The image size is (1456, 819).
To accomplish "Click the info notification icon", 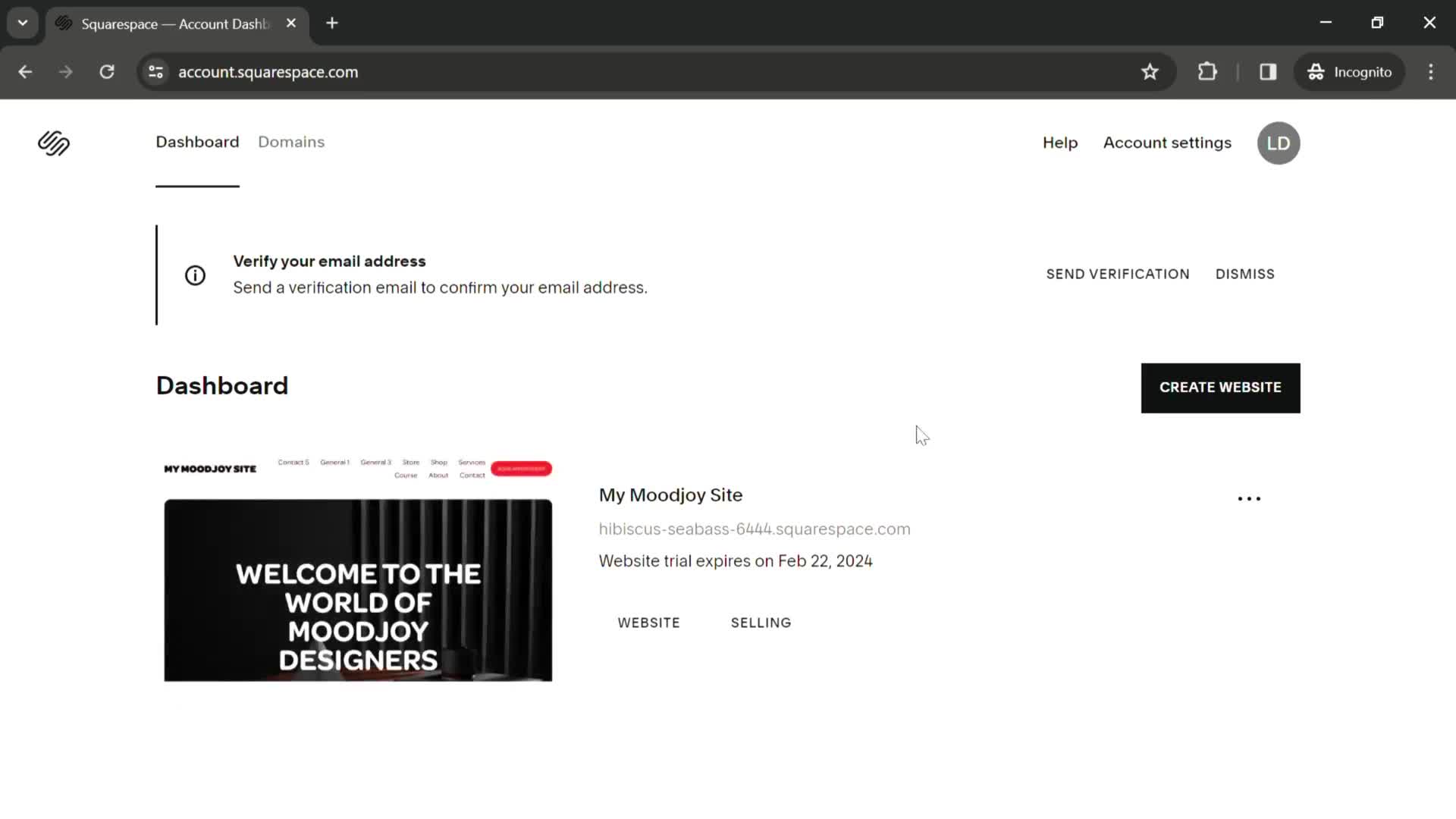I will tap(196, 275).
